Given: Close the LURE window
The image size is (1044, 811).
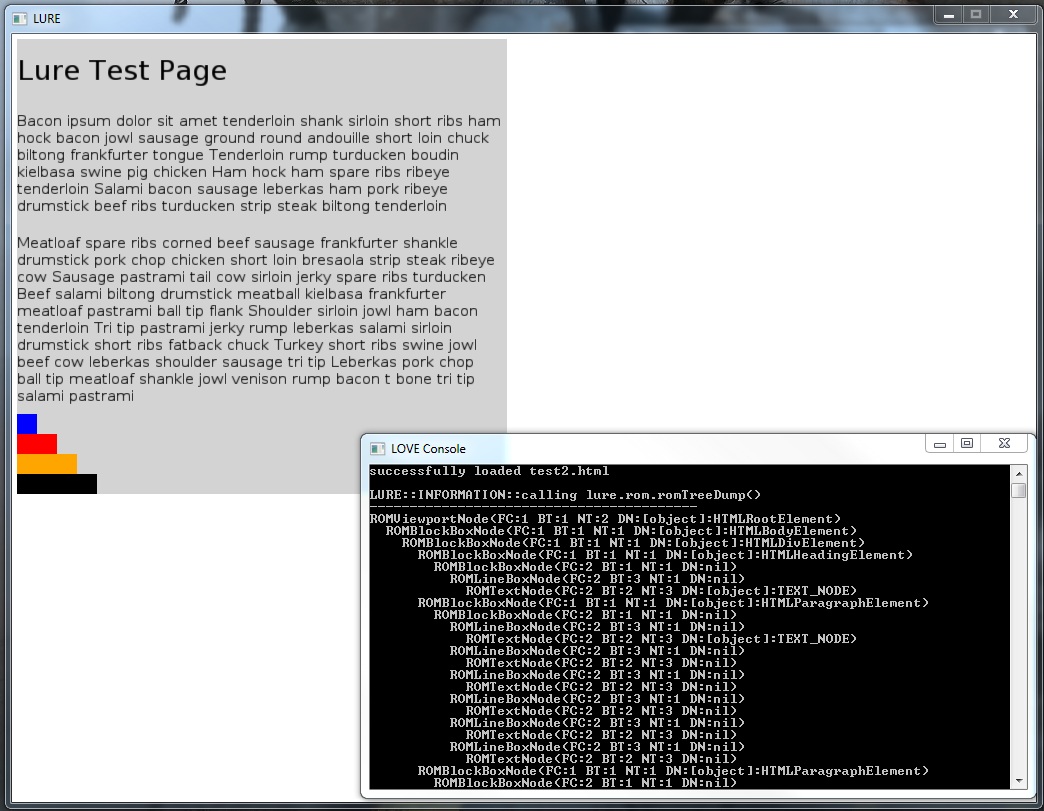Looking at the screenshot, I should 1013,14.
